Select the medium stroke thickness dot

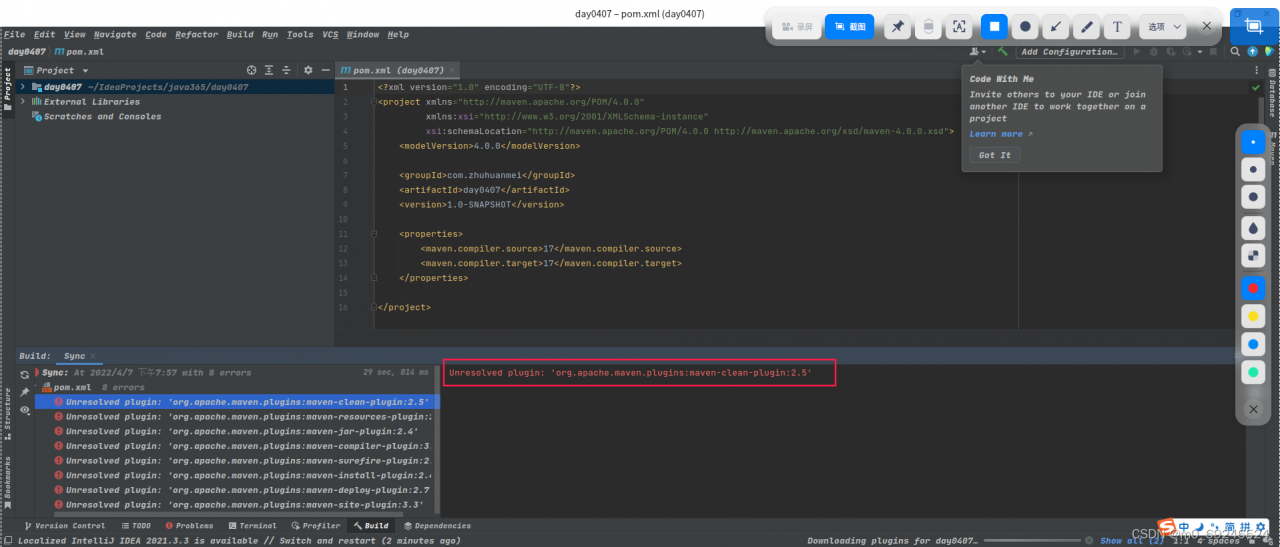pos(1253,170)
